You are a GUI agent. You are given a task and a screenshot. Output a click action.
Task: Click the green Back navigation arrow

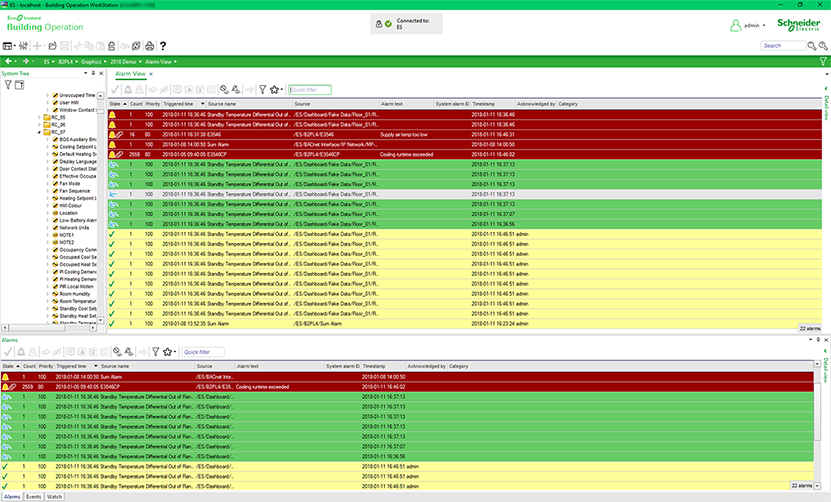click(9, 61)
